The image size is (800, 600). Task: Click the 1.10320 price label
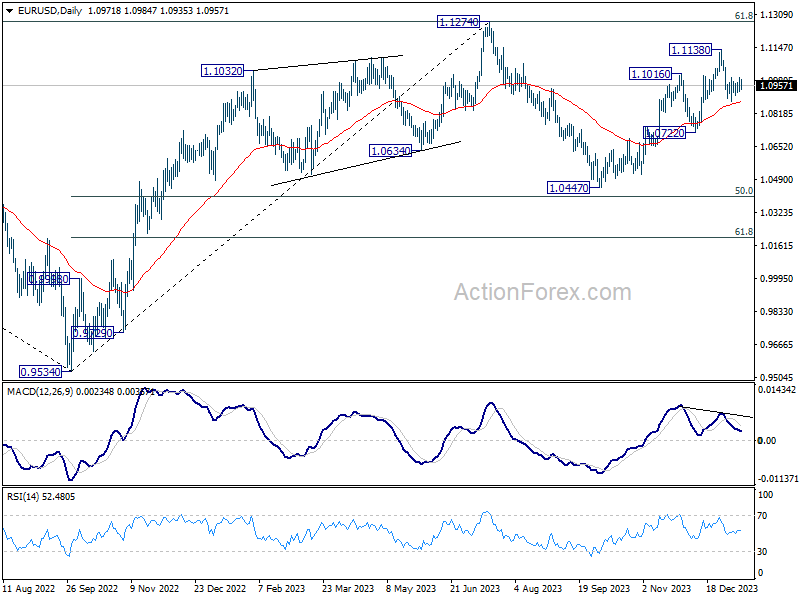(x=222, y=71)
